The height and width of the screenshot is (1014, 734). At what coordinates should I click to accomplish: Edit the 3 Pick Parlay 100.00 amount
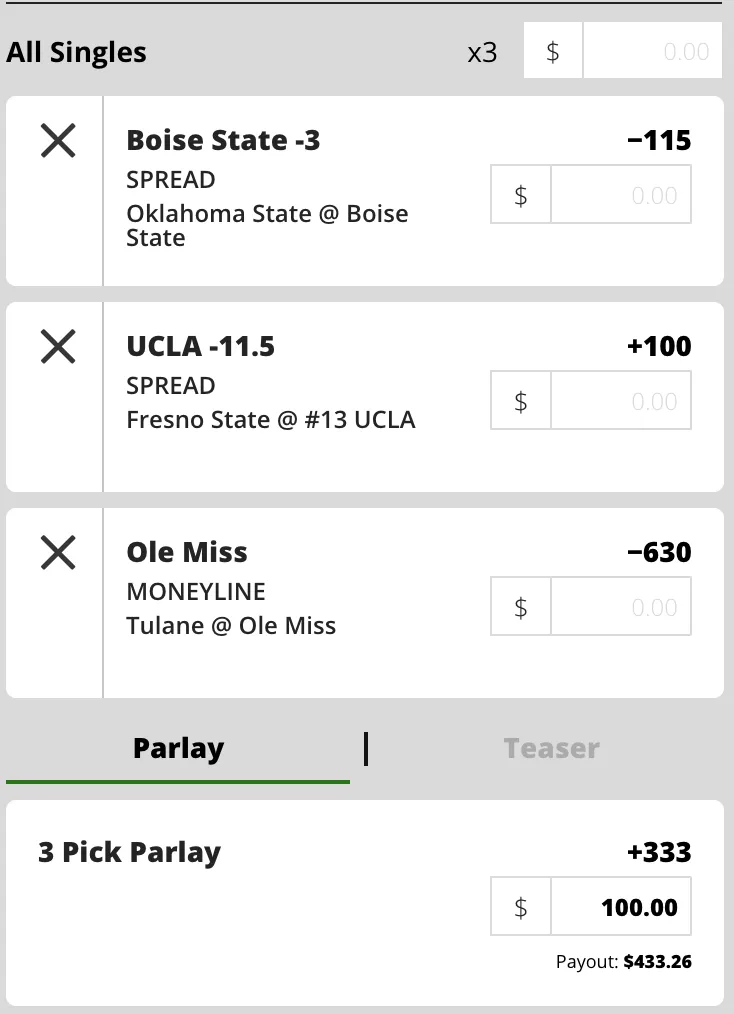pyautogui.click(x=621, y=908)
